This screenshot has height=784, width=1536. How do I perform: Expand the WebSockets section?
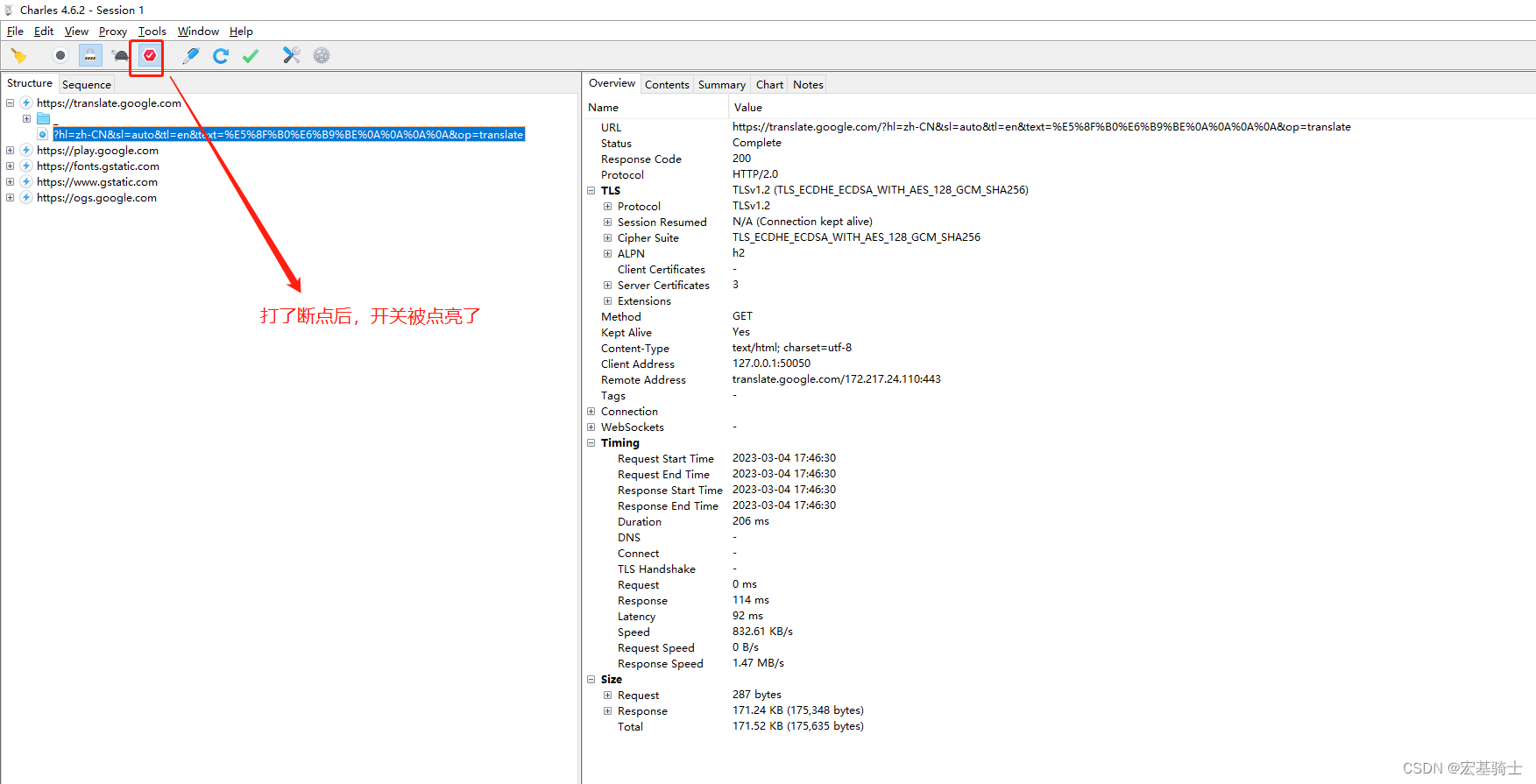[x=591, y=427]
